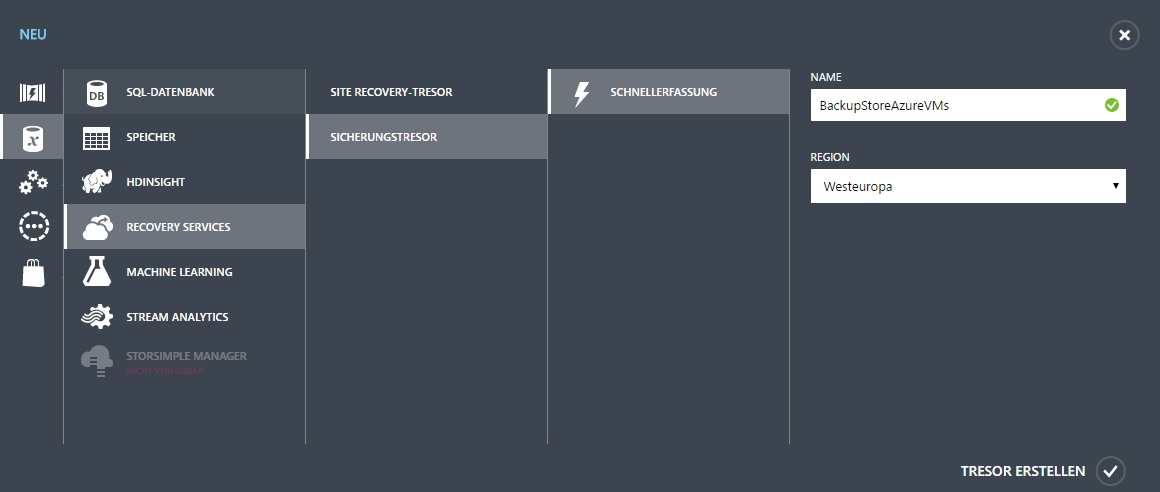Select Speicher menu entry
This screenshot has height=492, width=1160.
(184, 138)
